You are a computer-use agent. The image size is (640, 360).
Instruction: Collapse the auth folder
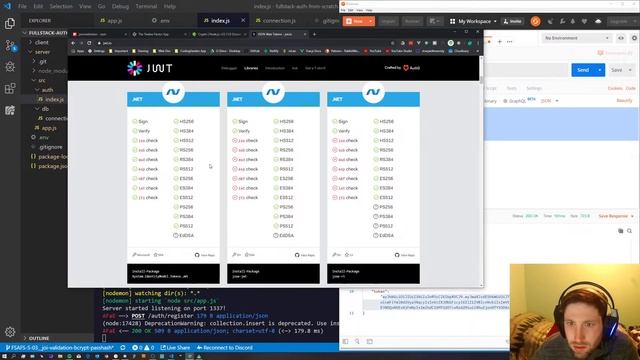37,90
